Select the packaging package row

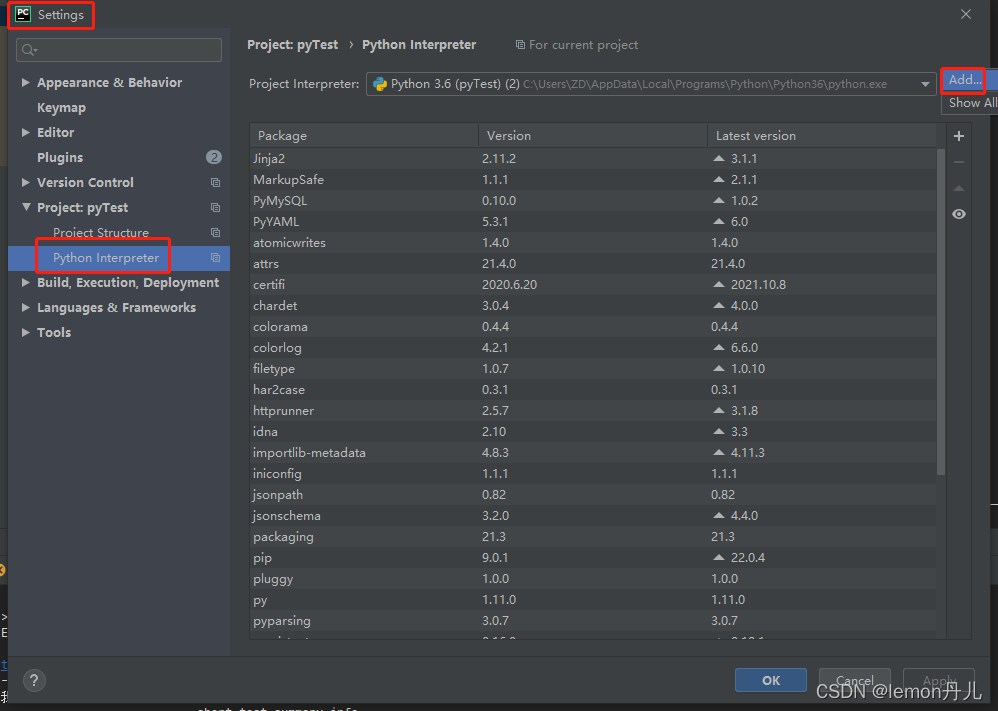click(593, 537)
